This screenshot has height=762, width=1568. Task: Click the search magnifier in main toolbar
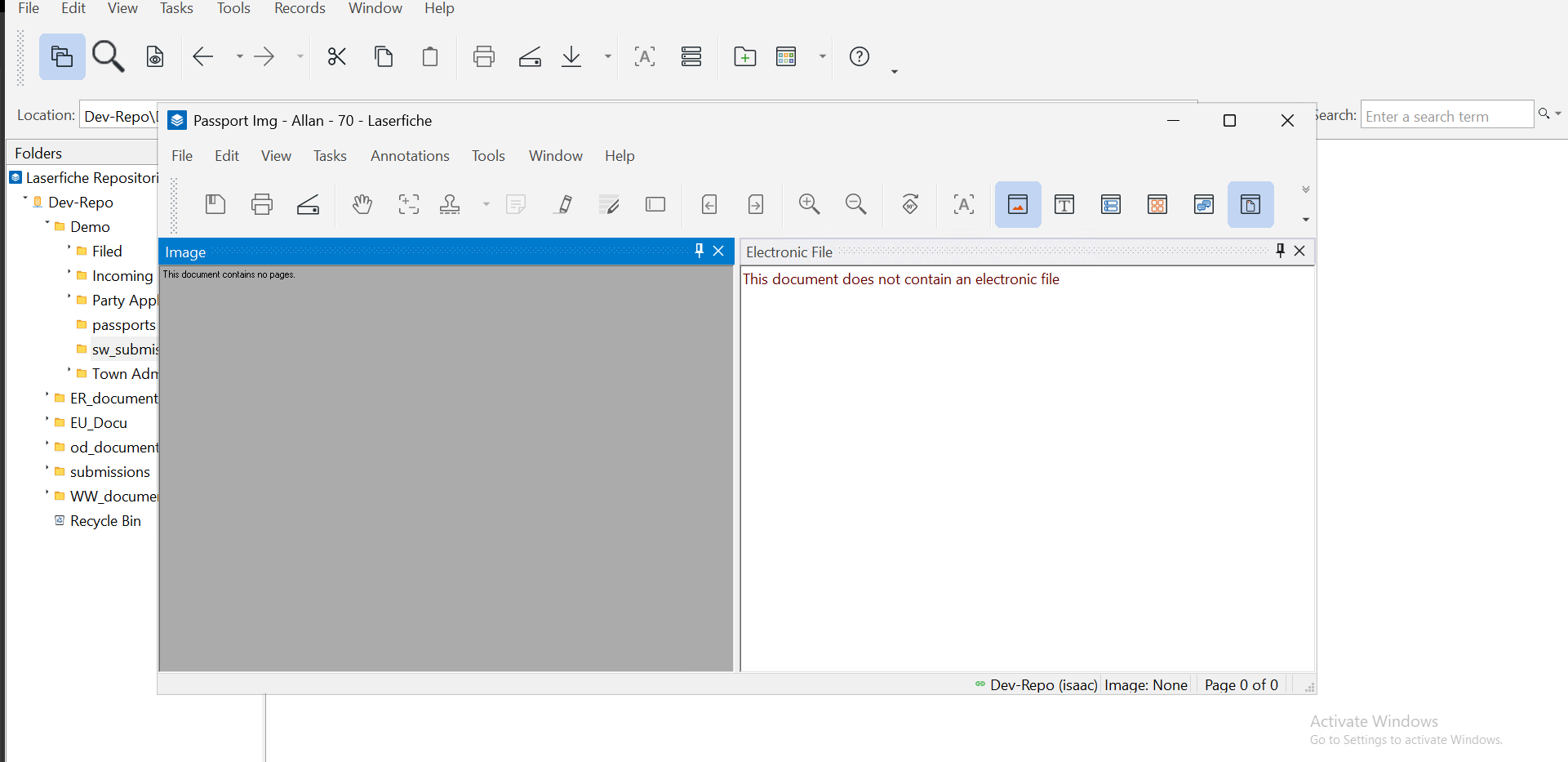(109, 56)
